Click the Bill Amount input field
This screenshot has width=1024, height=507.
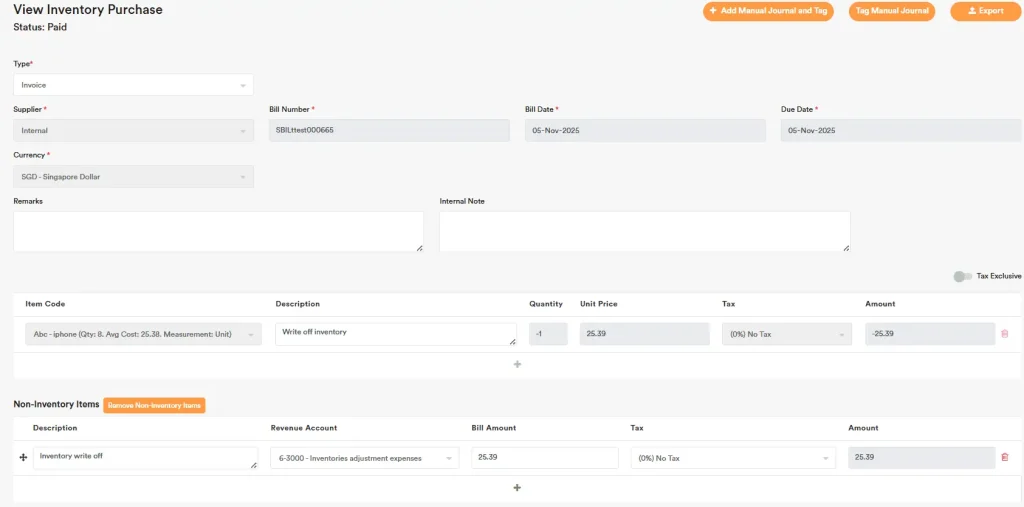tap(545, 458)
